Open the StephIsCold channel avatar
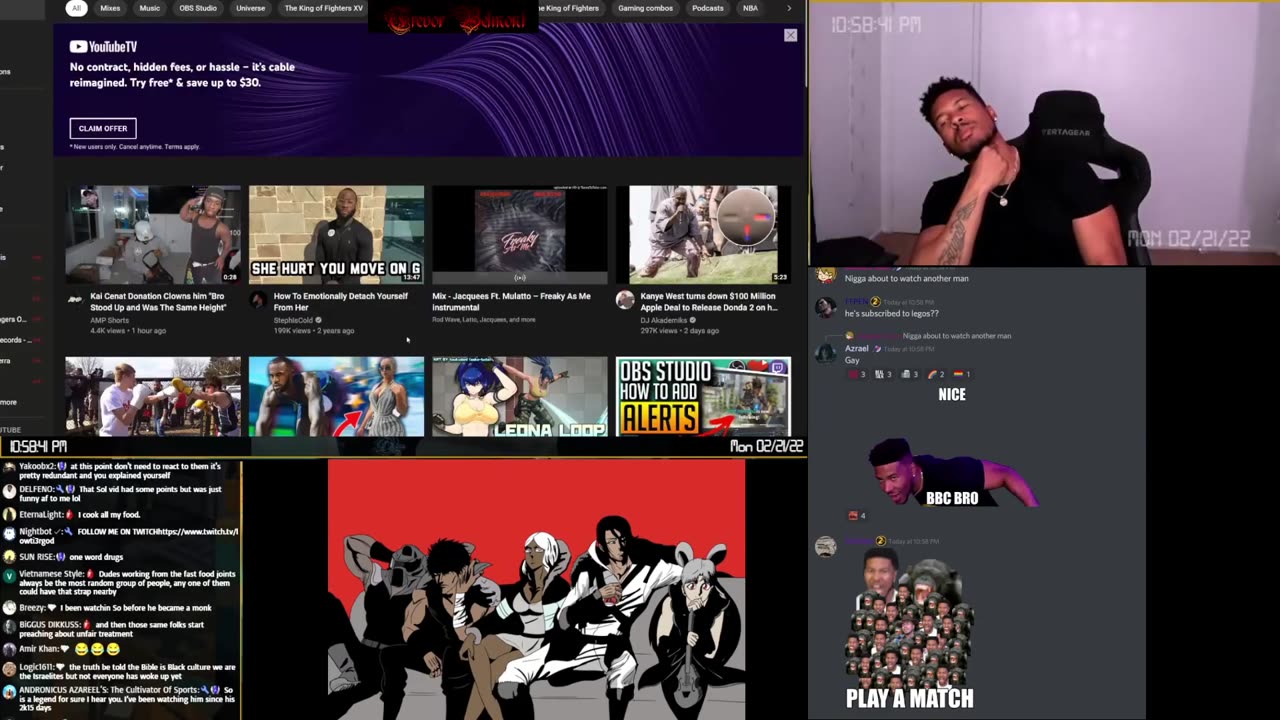 pyautogui.click(x=257, y=300)
